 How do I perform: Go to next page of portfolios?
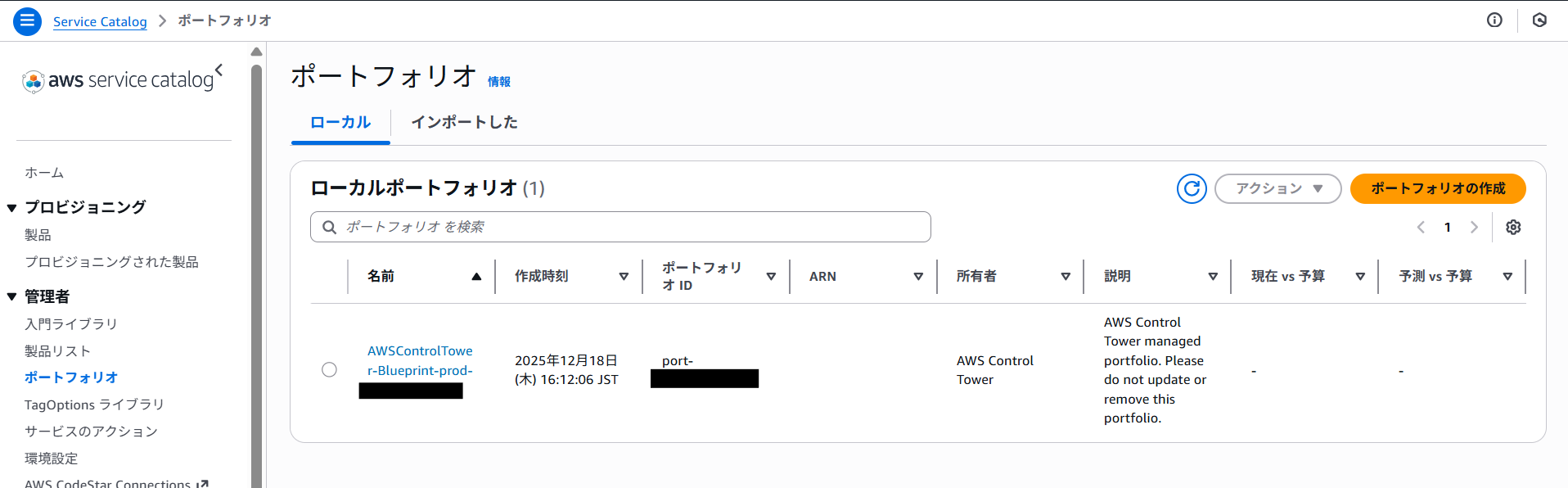(1474, 228)
